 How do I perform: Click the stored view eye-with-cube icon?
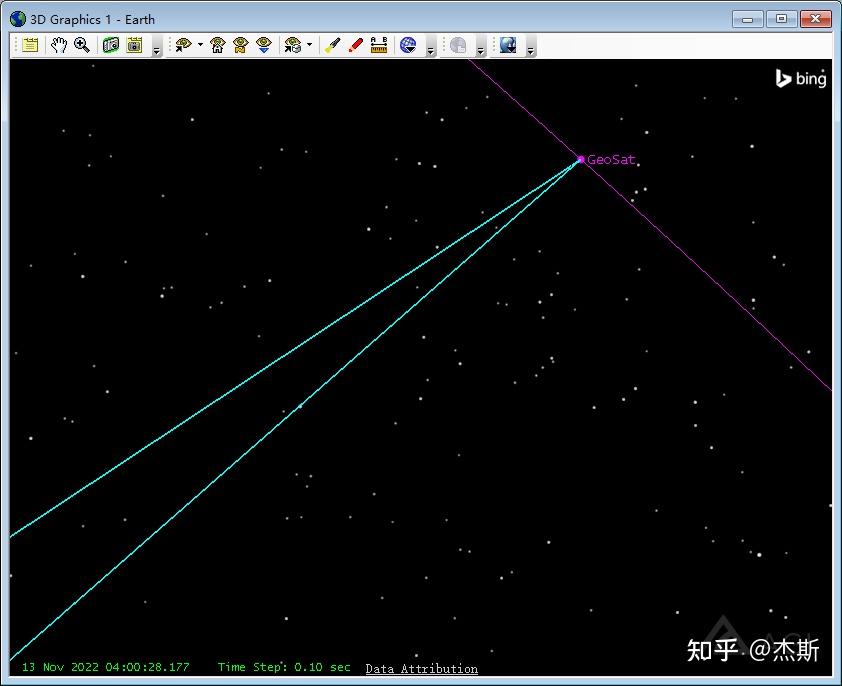(x=293, y=45)
